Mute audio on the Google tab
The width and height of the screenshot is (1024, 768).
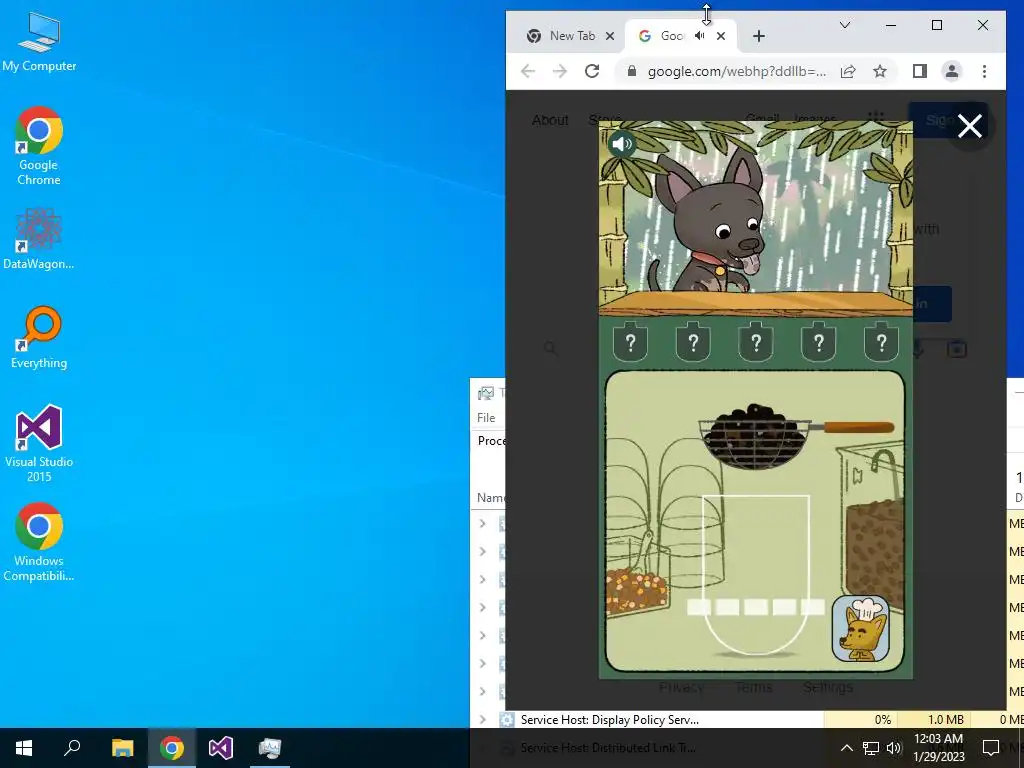[x=700, y=36]
